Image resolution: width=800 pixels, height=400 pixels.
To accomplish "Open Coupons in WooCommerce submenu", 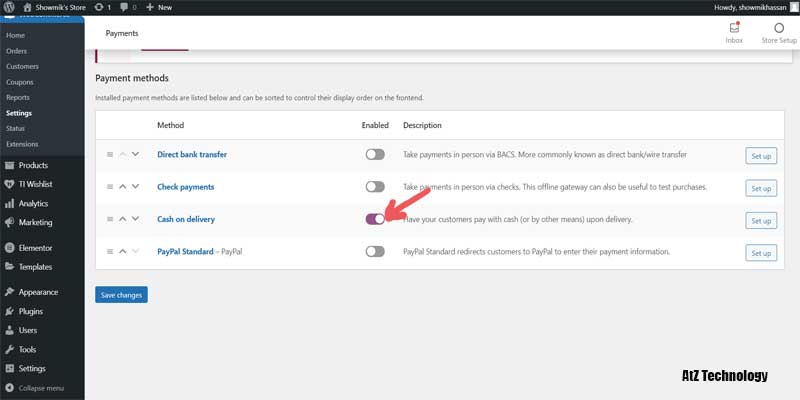I will pyautogui.click(x=22, y=82).
